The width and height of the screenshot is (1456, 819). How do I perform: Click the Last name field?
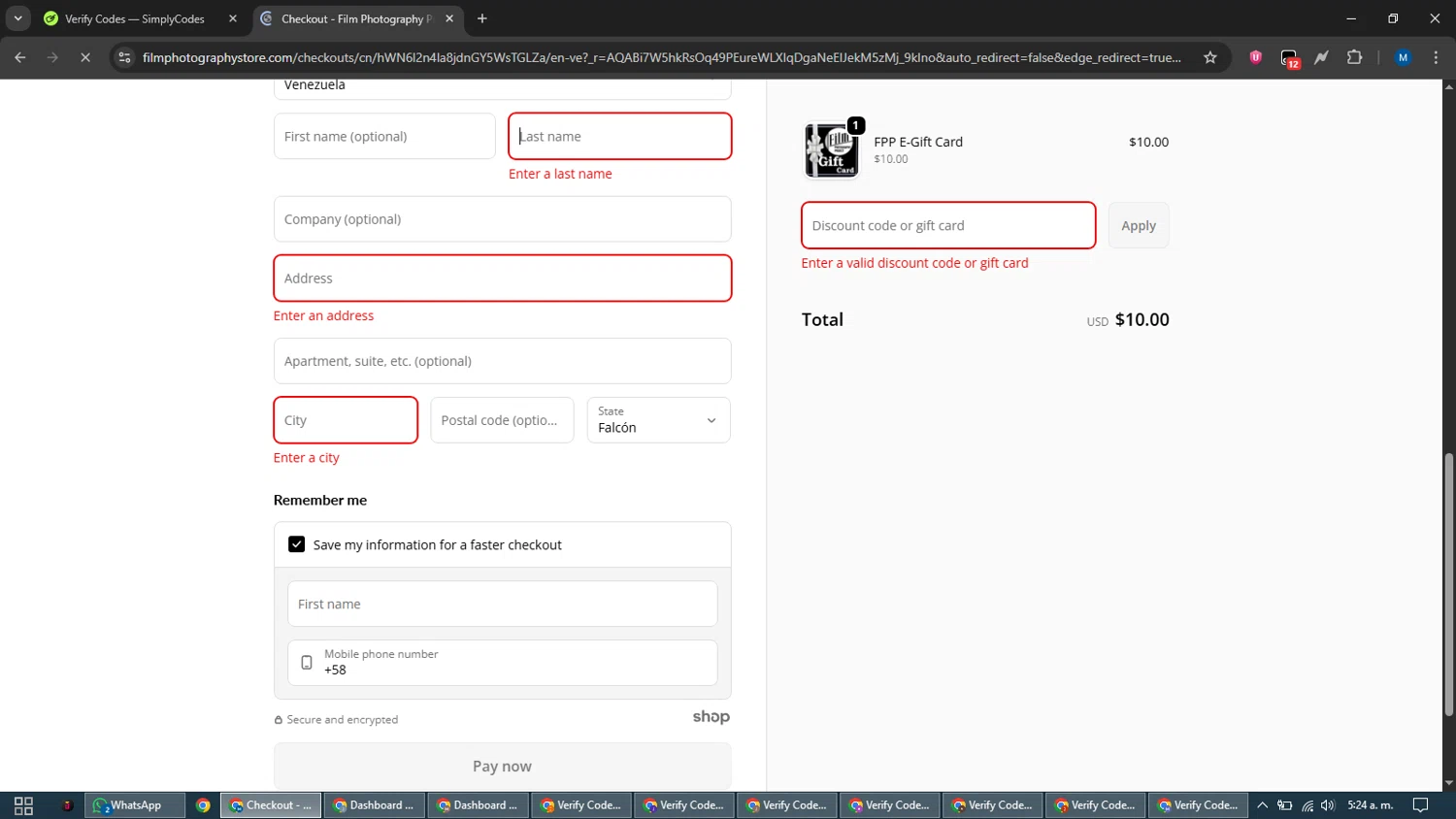click(620, 136)
